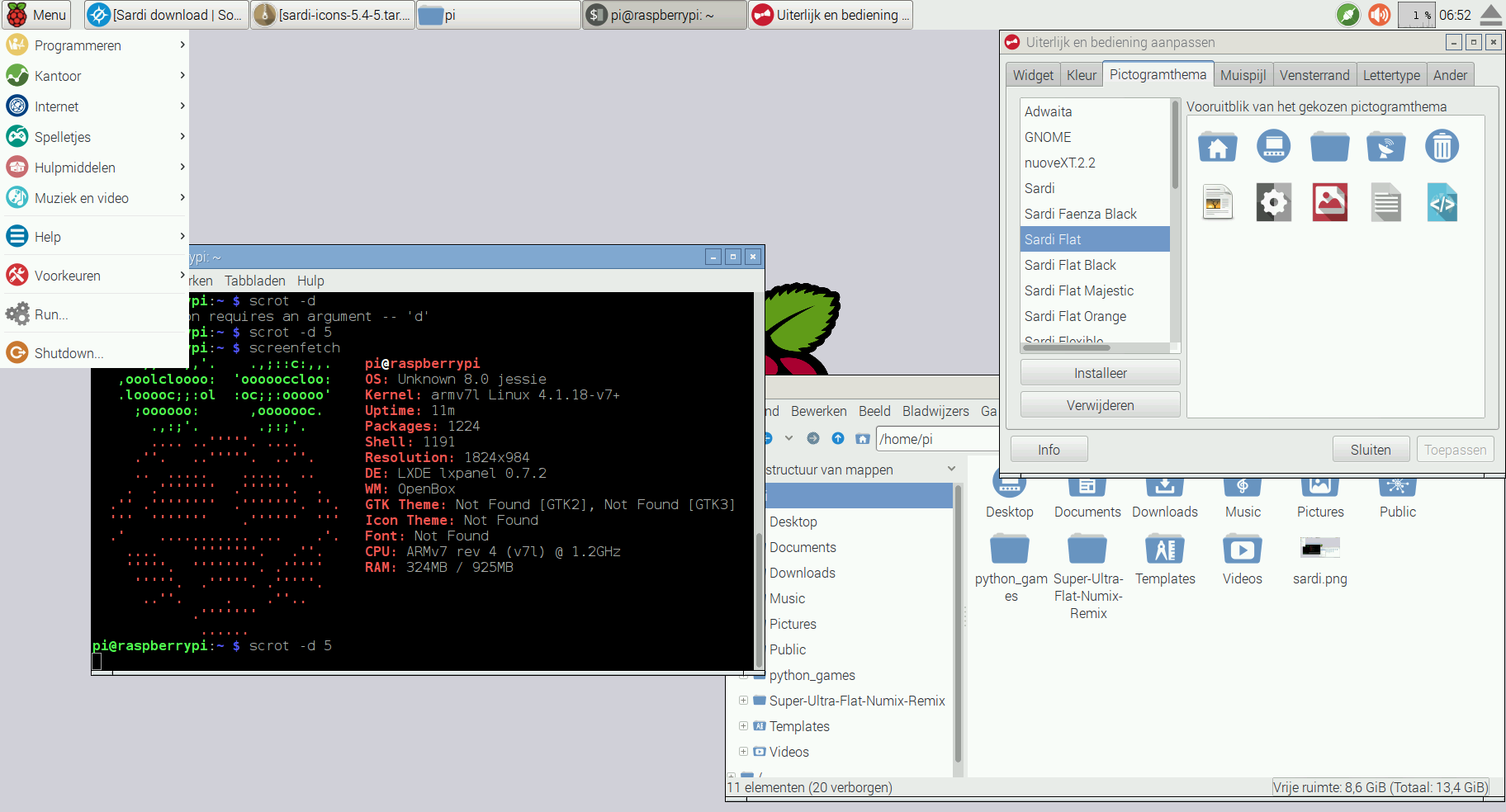Click the Installeer button
This screenshot has width=1506, height=812.
[x=1100, y=373]
